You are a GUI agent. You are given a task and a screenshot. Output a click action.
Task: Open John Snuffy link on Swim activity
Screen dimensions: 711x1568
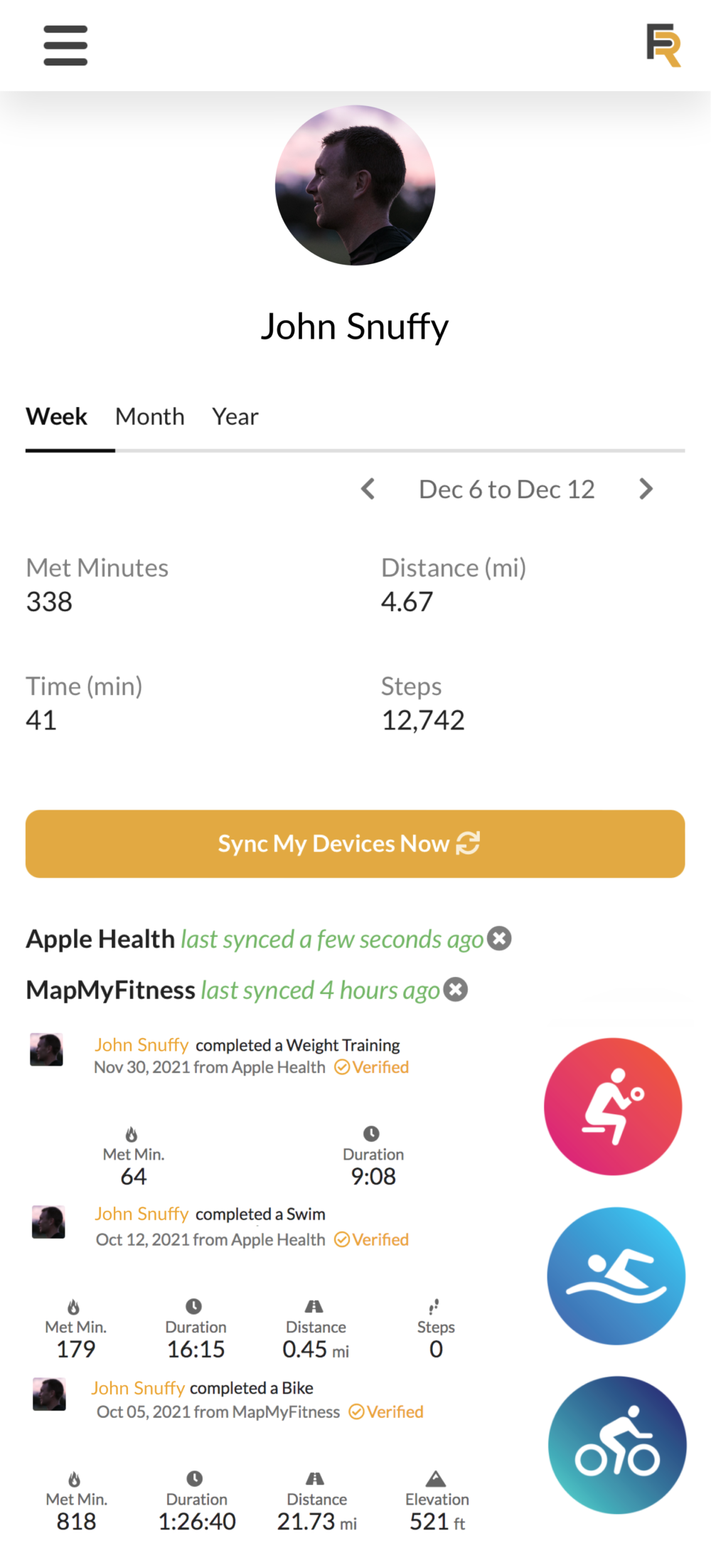coord(141,1214)
